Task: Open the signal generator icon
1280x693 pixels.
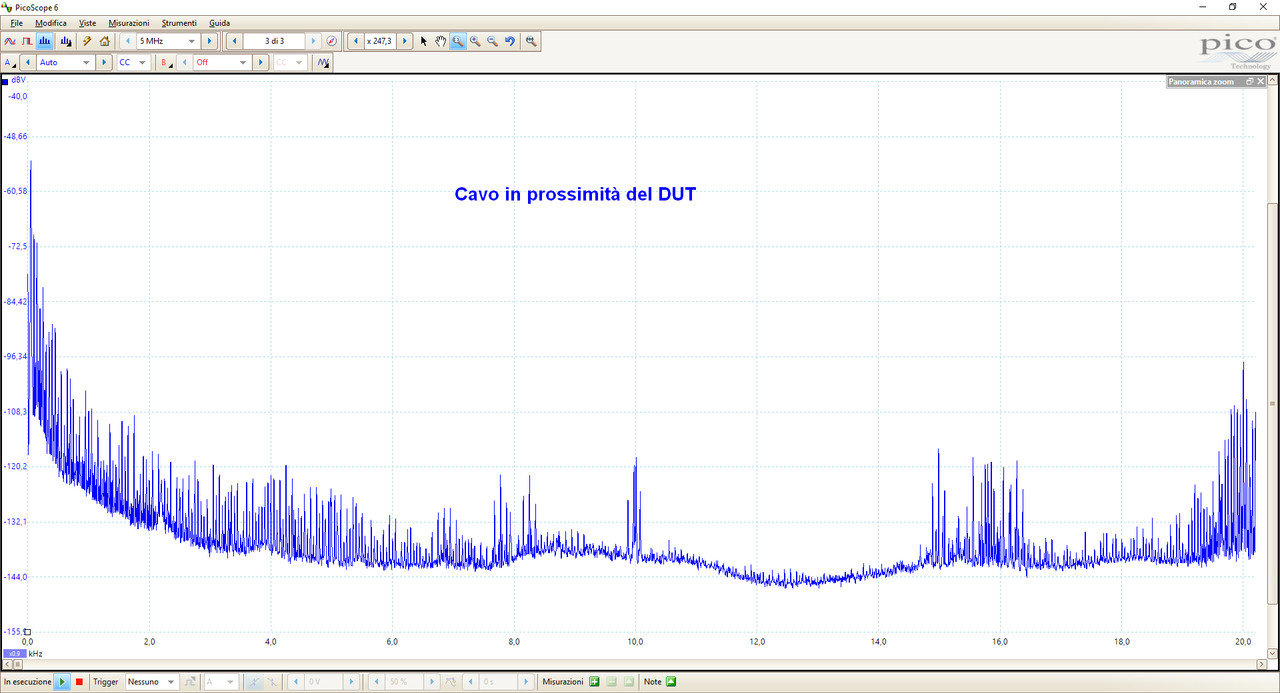Action: pyautogui.click(x=323, y=62)
